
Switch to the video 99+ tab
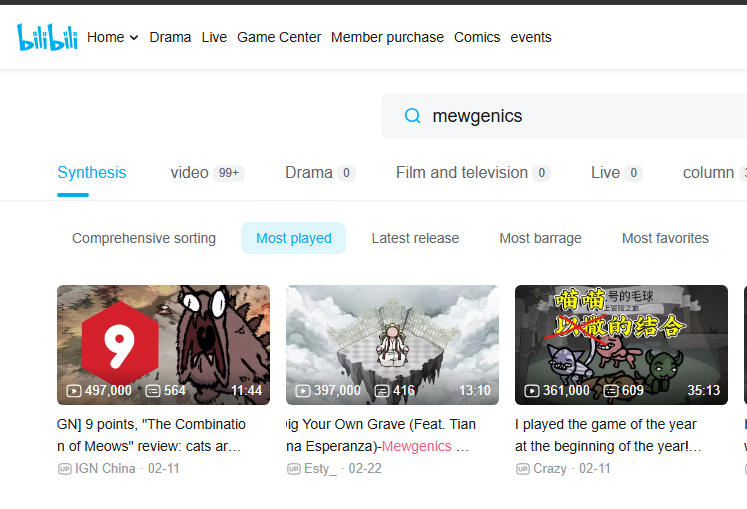(x=207, y=173)
